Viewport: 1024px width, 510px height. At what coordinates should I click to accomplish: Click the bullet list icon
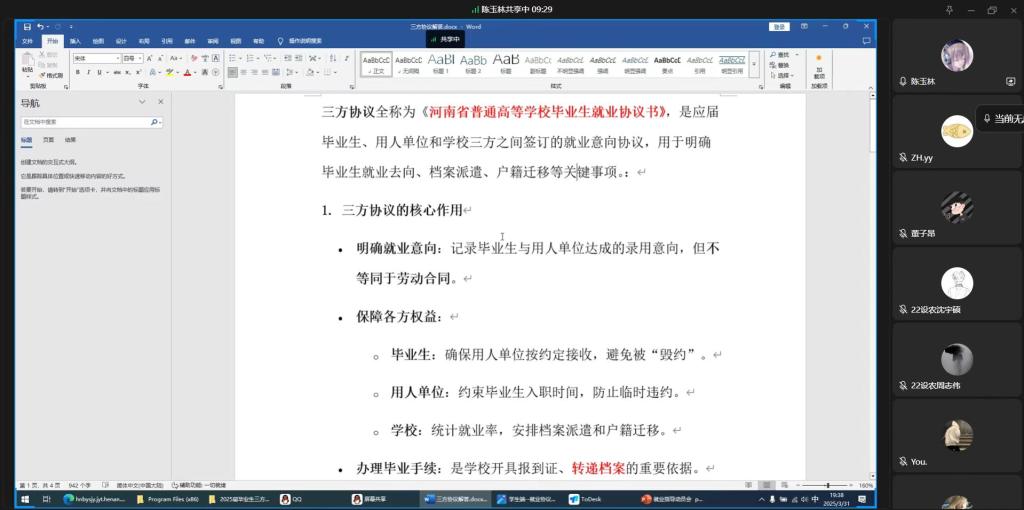pos(231,58)
